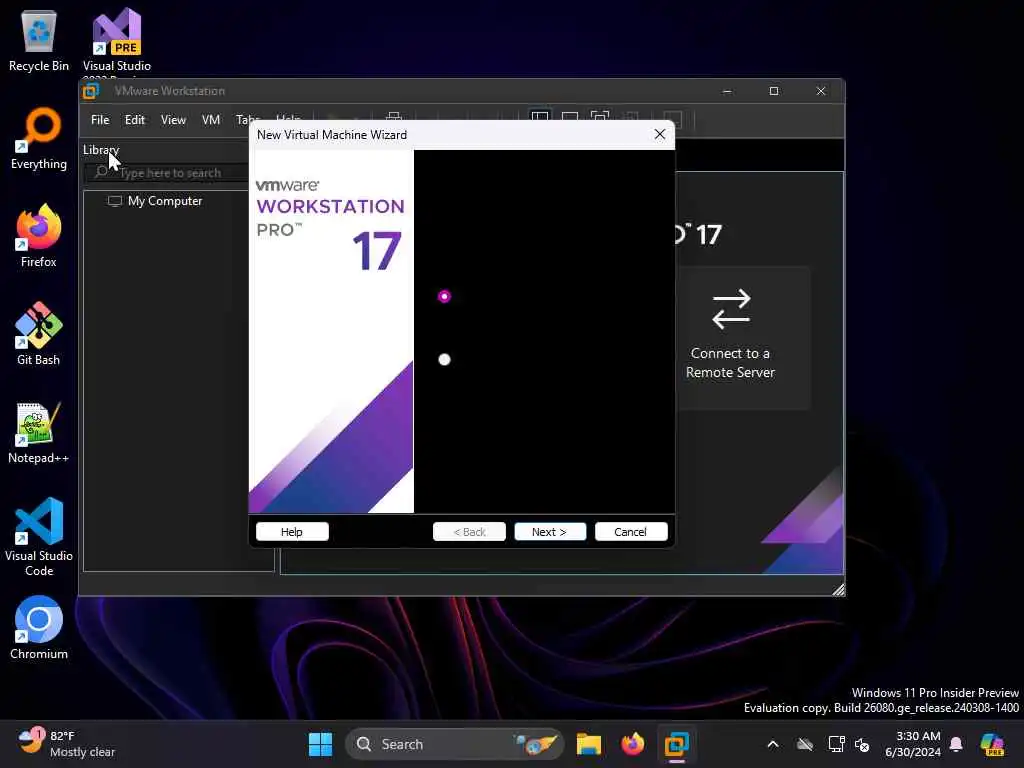Click the Cancel button in wizard

click(631, 532)
